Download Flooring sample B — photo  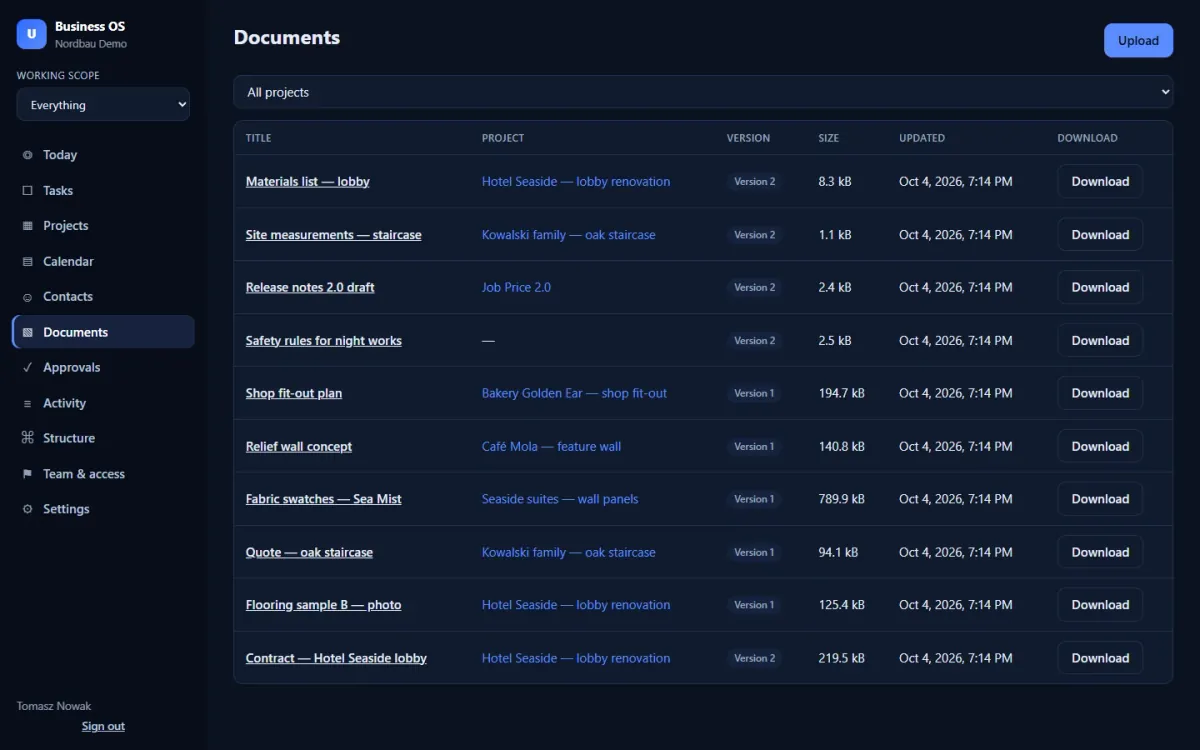1100,605
